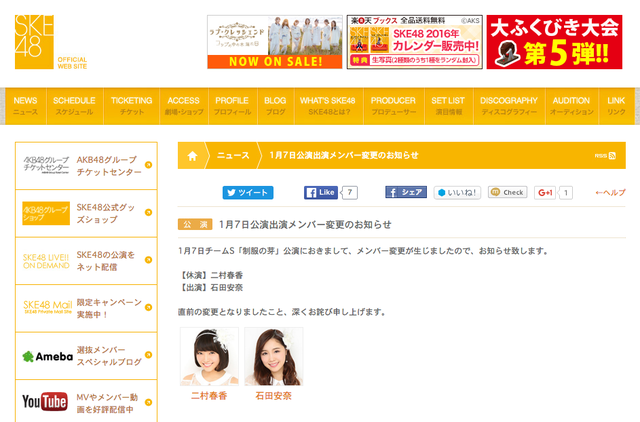This screenshot has width=640, height=422.
Task: Click the 二村春香 name link under photo
Action: pos(209,396)
